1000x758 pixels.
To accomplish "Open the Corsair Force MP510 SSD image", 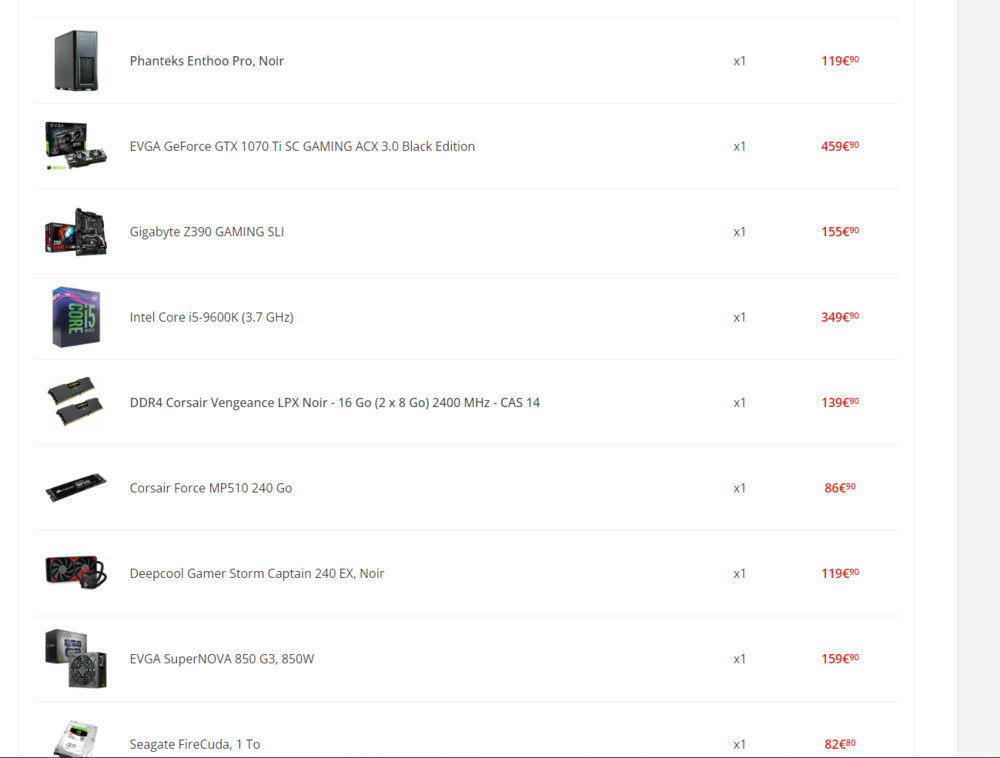I will 76,488.
